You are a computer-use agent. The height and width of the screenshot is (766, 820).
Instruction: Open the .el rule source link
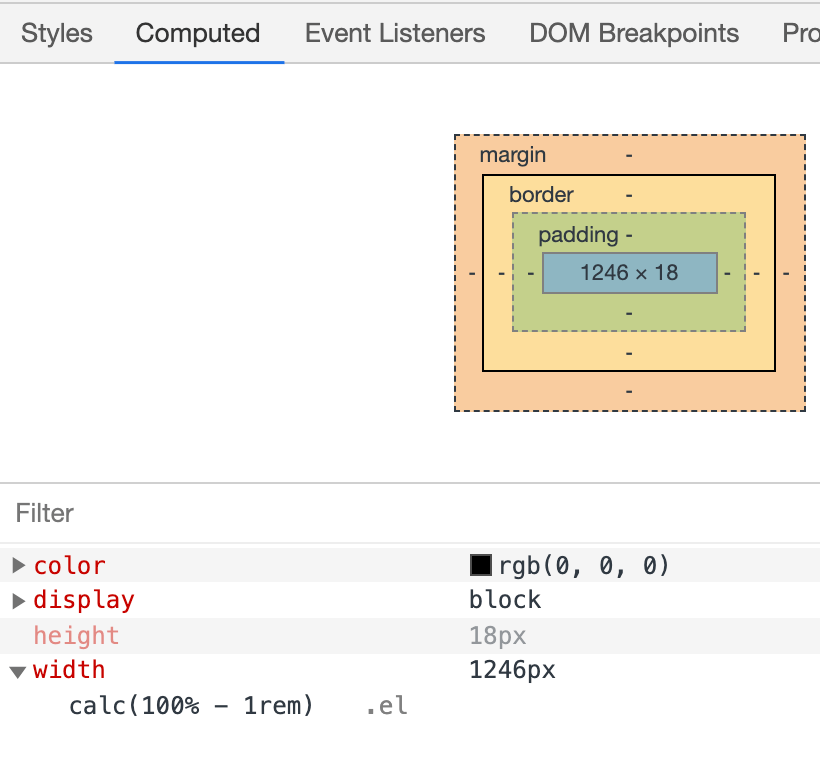386,706
